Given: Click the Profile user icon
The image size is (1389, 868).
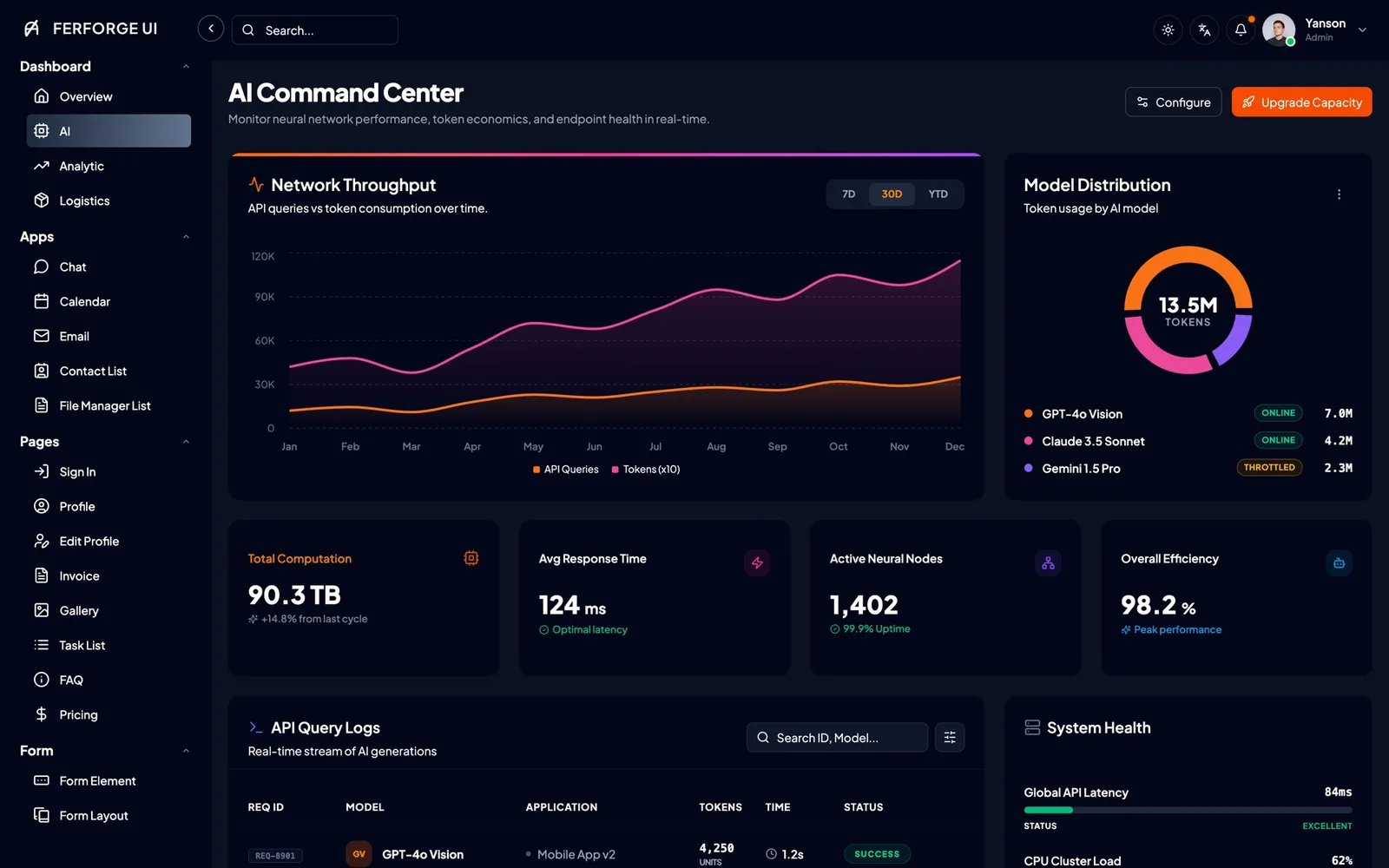Looking at the screenshot, I should click(x=41, y=506).
